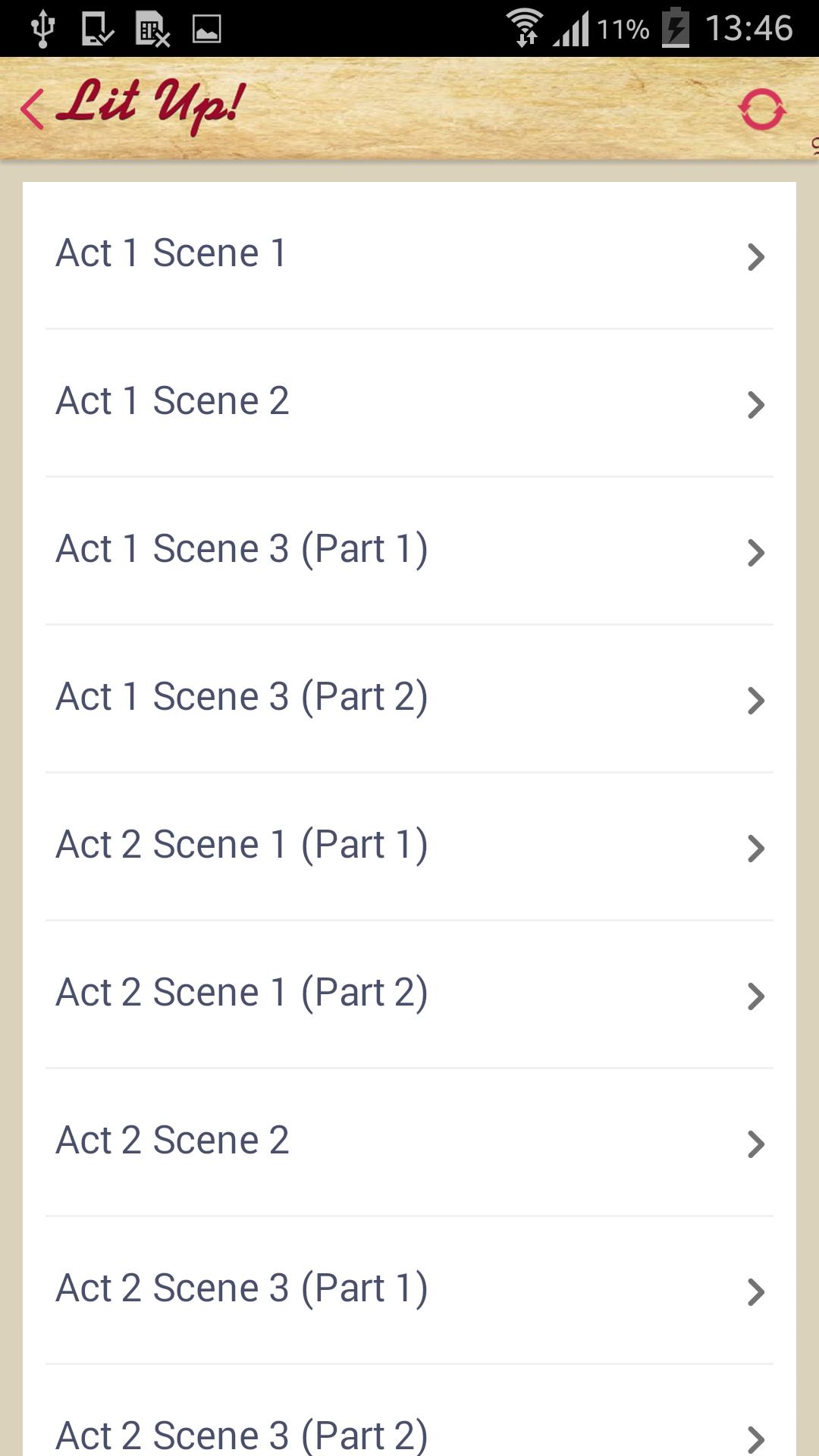Tap the image notification icon
This screenshot has height=1456, width=819.
click(206, 29)
